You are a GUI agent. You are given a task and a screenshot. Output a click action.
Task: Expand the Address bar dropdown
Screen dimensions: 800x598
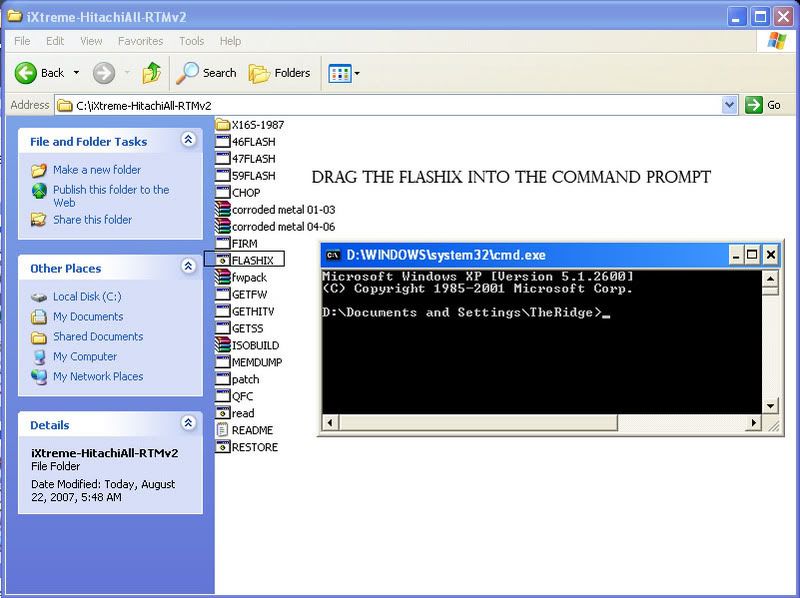pyautogui.click(x=730, y=105)
